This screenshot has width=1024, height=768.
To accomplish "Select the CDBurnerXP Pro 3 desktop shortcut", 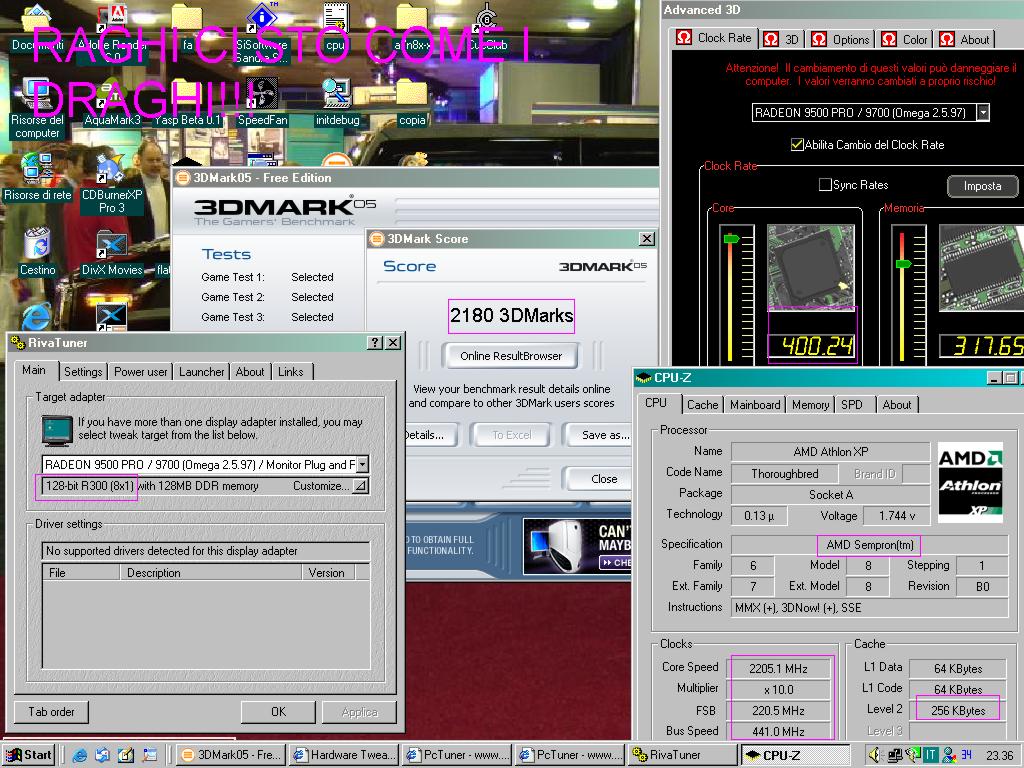I will (112, 184).
